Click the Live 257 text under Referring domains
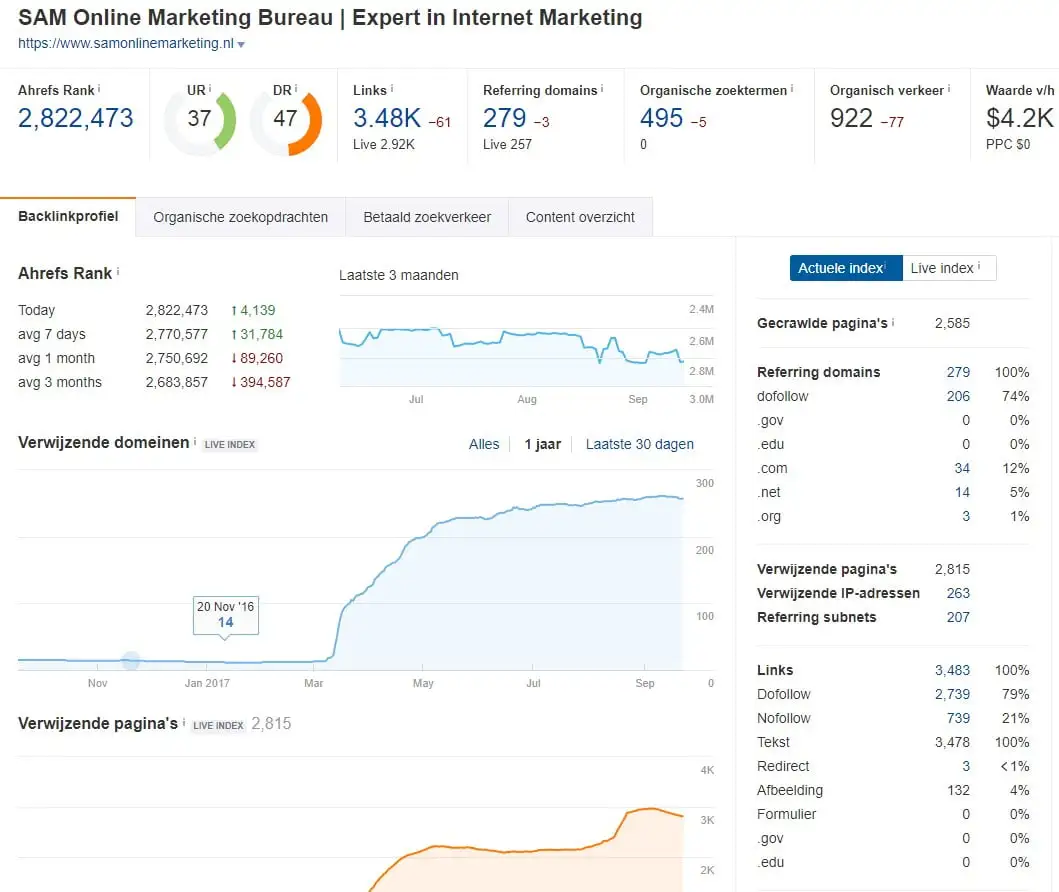 click(507, 145)
